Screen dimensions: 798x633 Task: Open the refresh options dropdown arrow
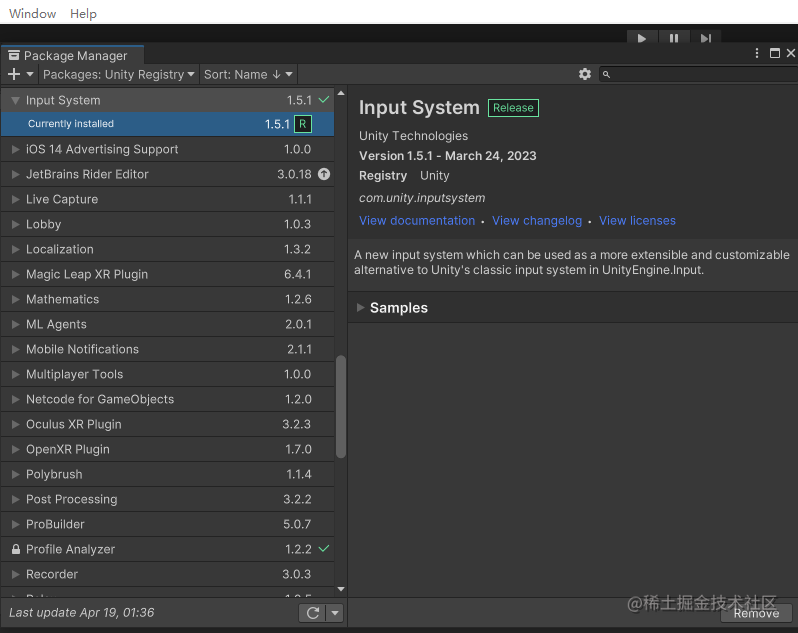[x=335, y=613]
